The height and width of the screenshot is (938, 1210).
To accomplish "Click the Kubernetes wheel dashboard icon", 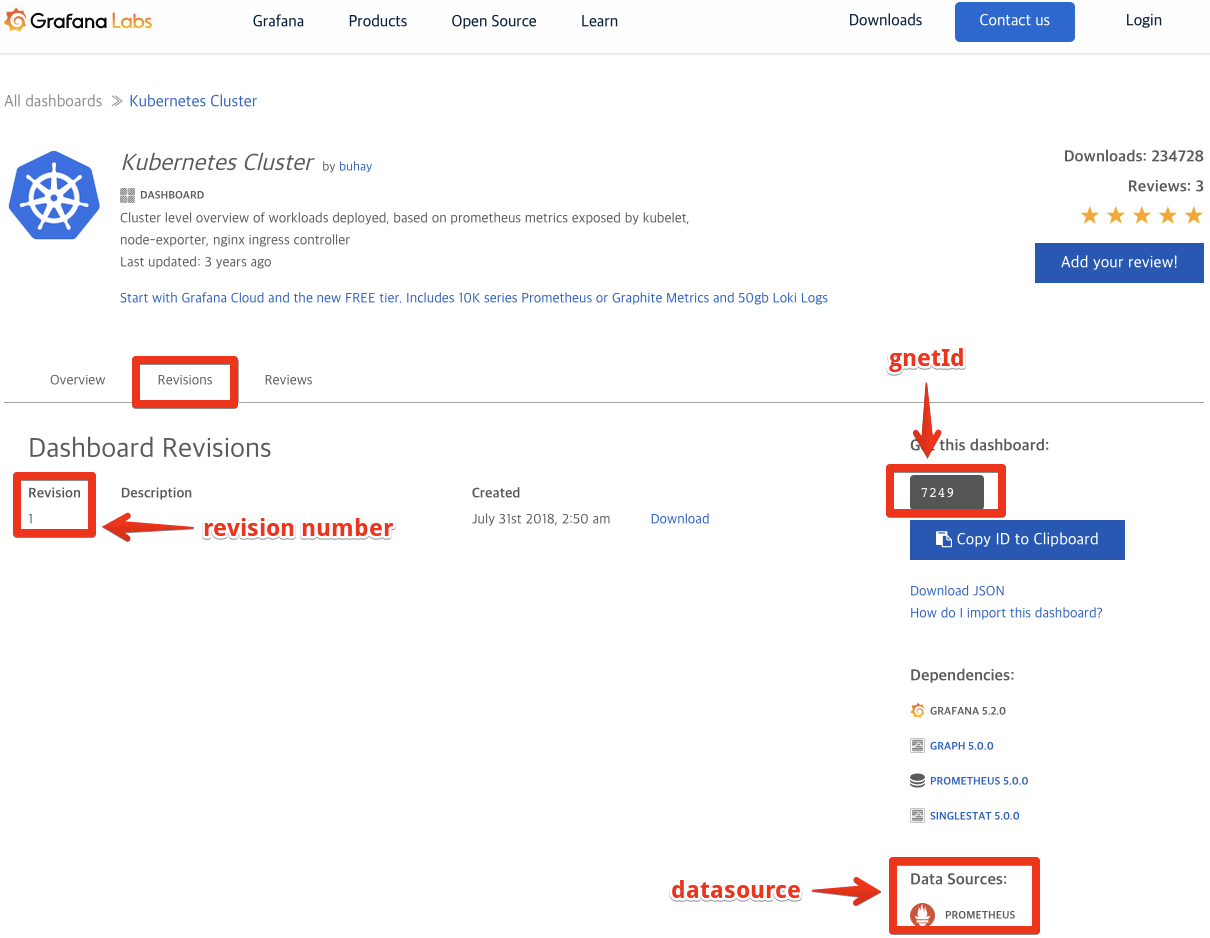I will [x=55, y=196].
